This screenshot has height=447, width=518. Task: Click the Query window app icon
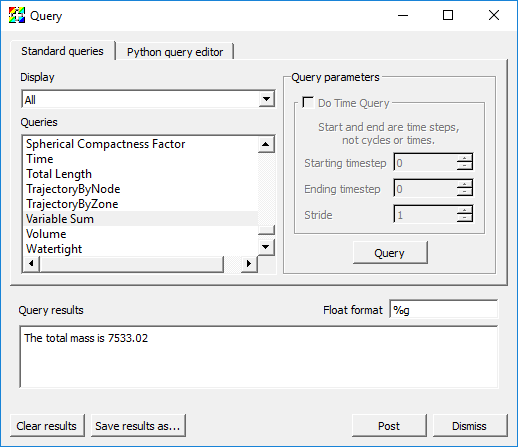(17, 15)
